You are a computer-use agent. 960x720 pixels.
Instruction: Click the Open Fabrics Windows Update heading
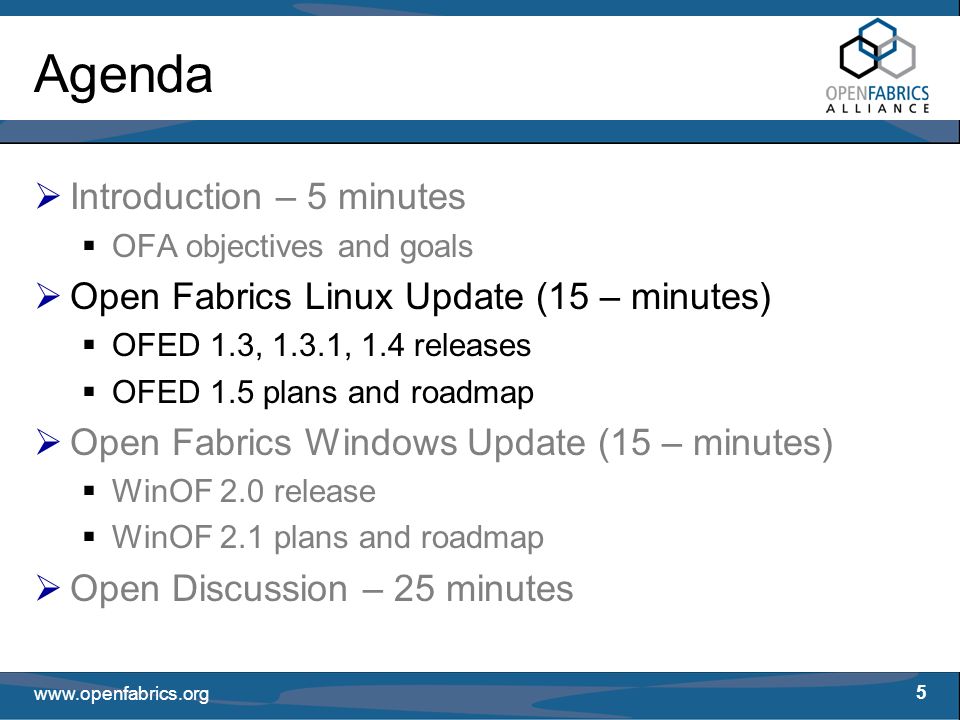pyautogui.click(x=452, y=443)
